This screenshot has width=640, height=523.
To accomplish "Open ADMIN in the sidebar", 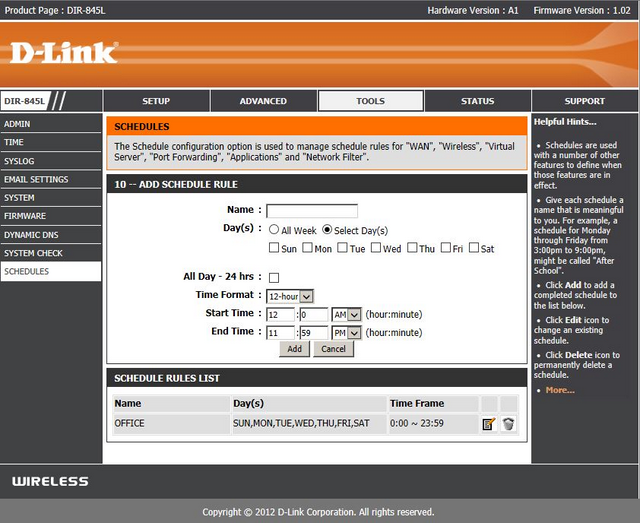I will (x=51, y=124).
